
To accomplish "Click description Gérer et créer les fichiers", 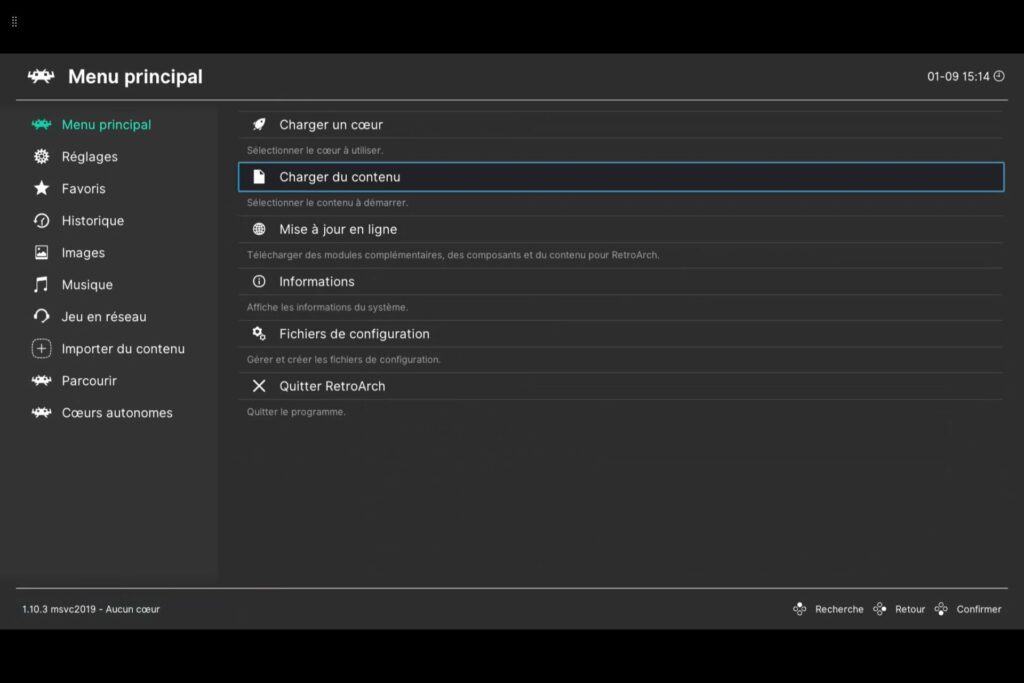I will (x=344, y=359).
